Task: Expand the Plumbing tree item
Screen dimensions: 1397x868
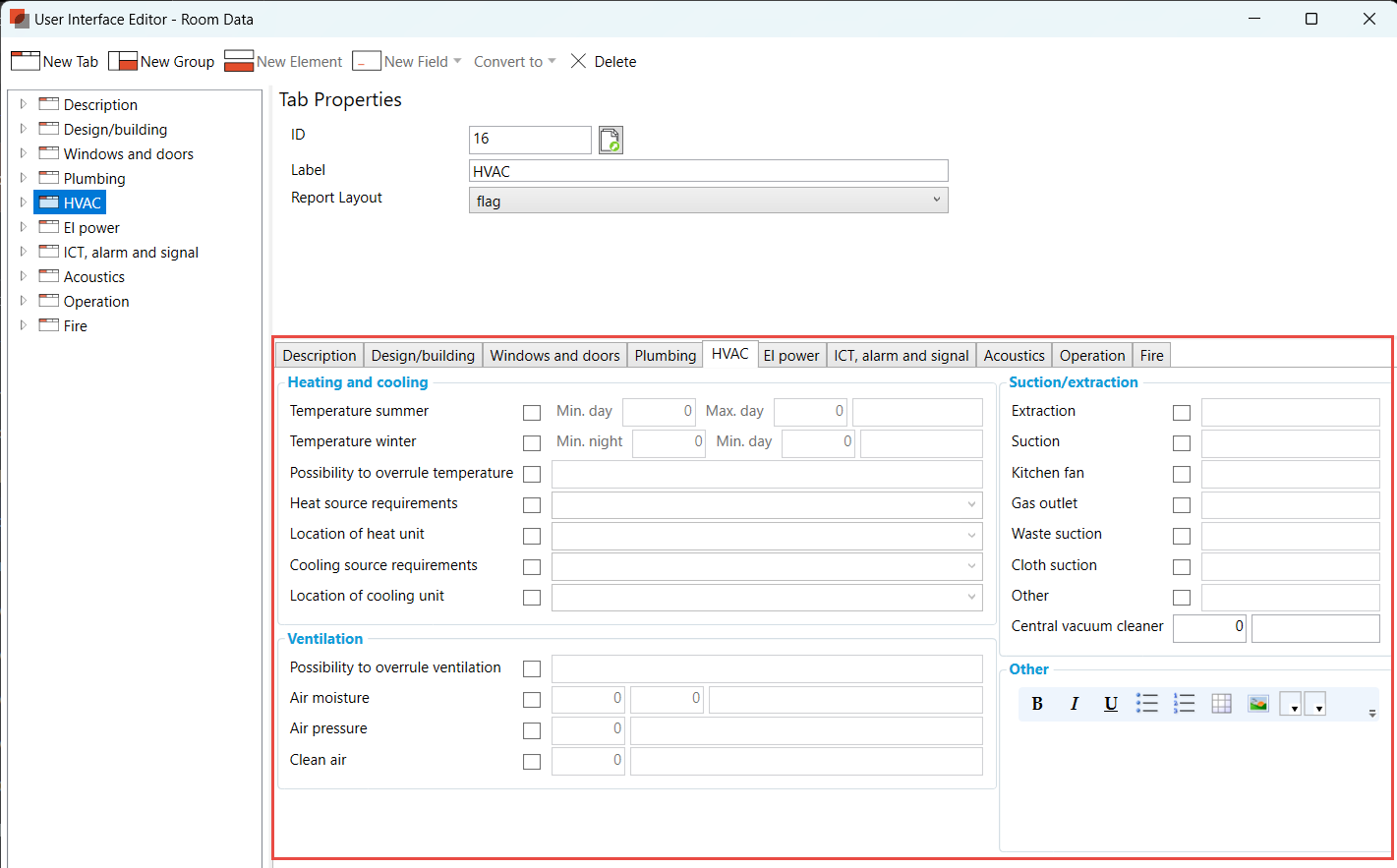Action: pos(24,178)
